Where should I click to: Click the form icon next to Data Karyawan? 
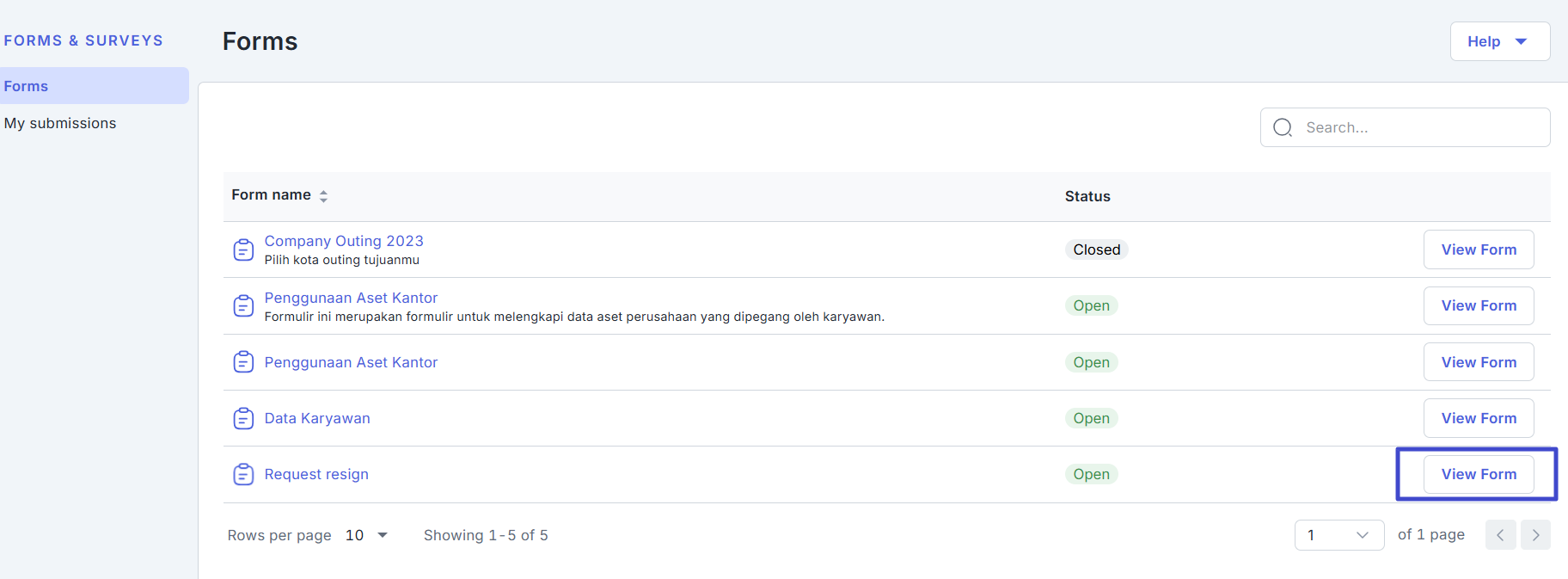(x=243, y=418)
